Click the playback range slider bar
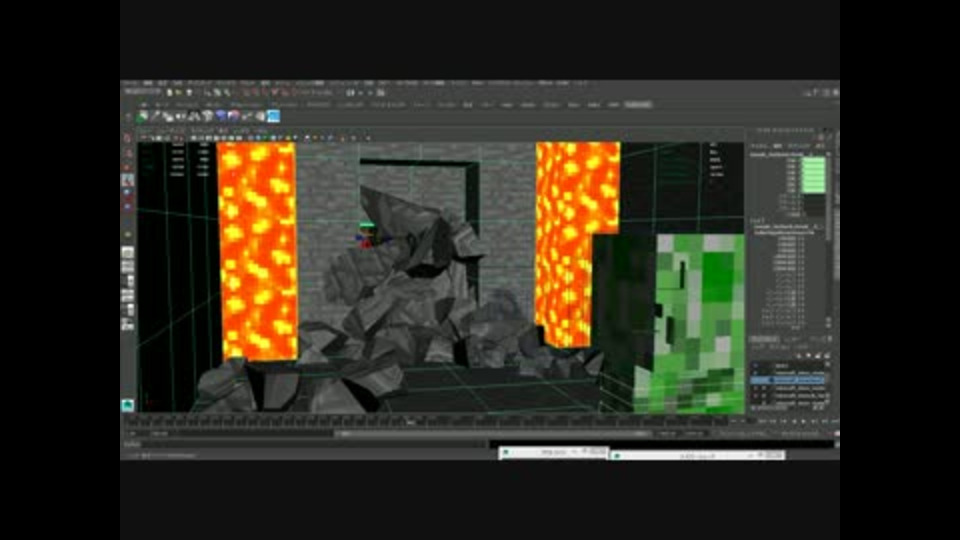The image size is (960, 540). tap(493, 433)
